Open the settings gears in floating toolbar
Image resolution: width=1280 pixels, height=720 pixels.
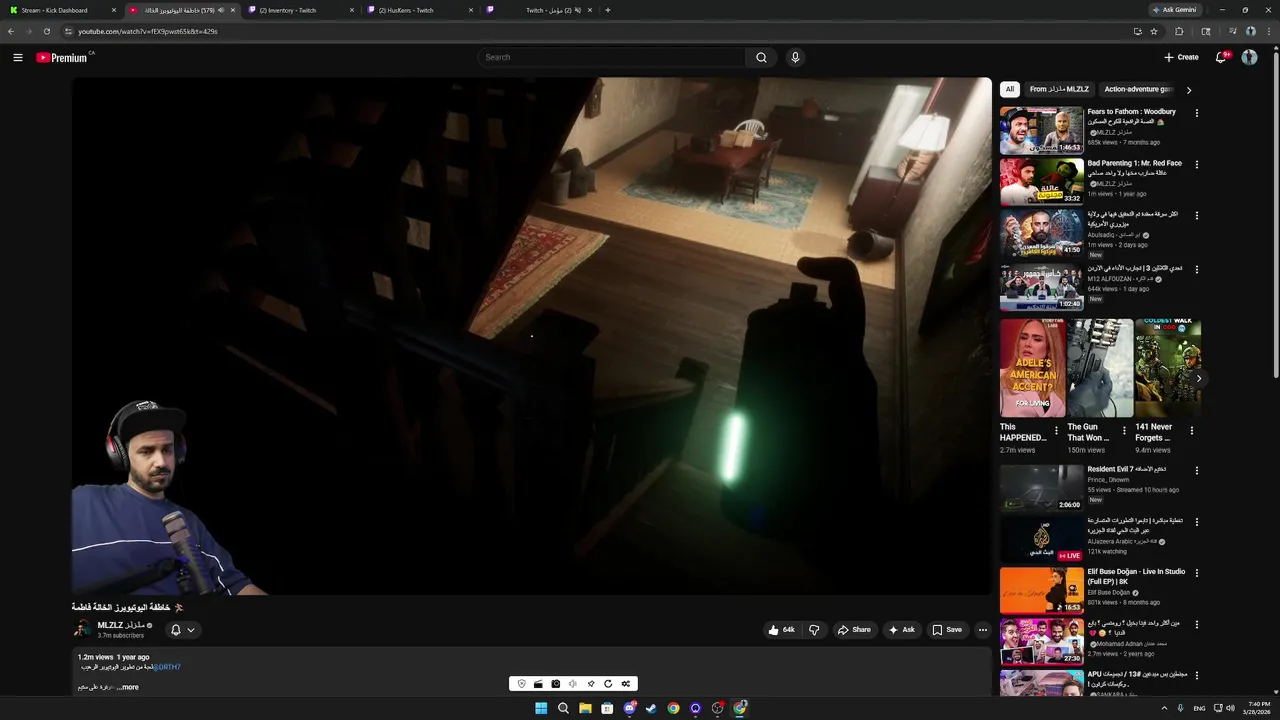pyautogui.click(x=626, y=684)
